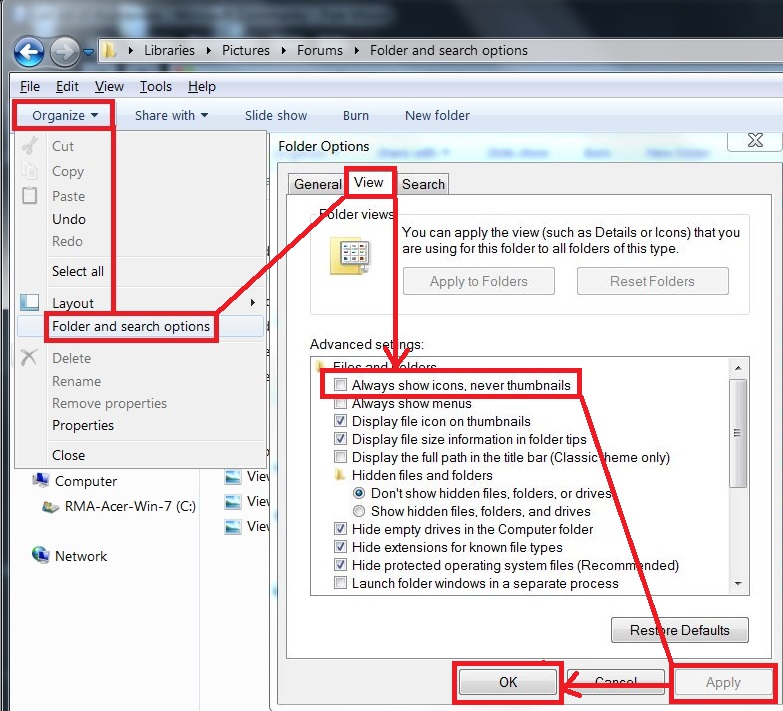This screenshot has width=783, height=711.
Task: Click Burn in the toolbar
Action: [356, 115]
